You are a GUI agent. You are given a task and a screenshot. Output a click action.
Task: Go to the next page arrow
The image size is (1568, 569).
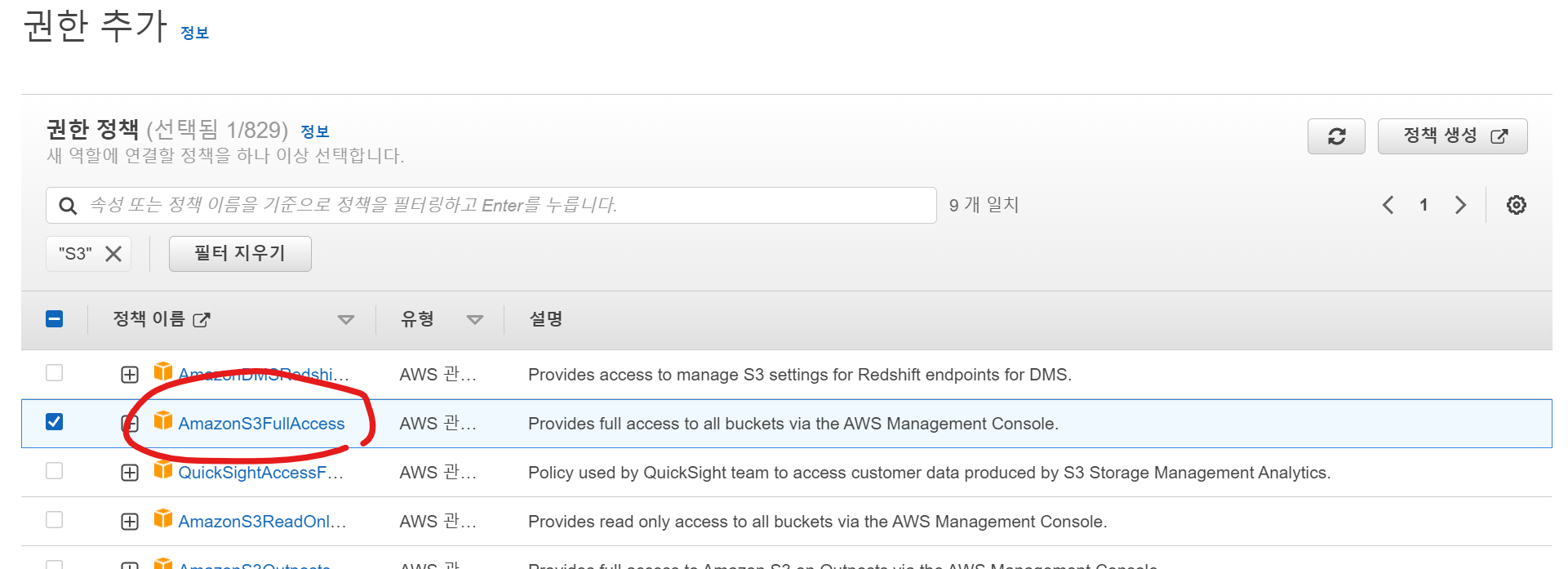(x=1460, y=205)
